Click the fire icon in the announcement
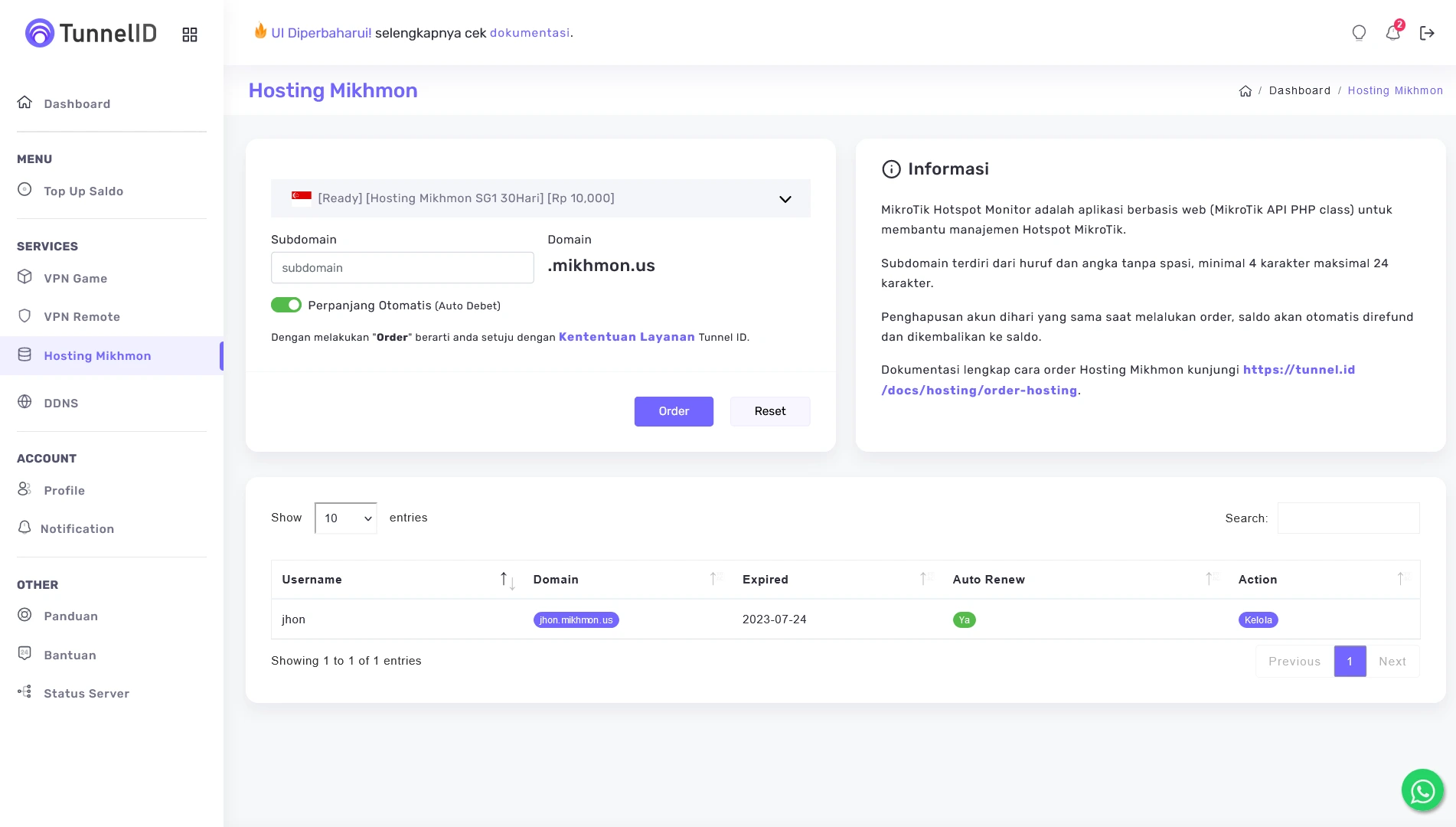 click(260, 31)
